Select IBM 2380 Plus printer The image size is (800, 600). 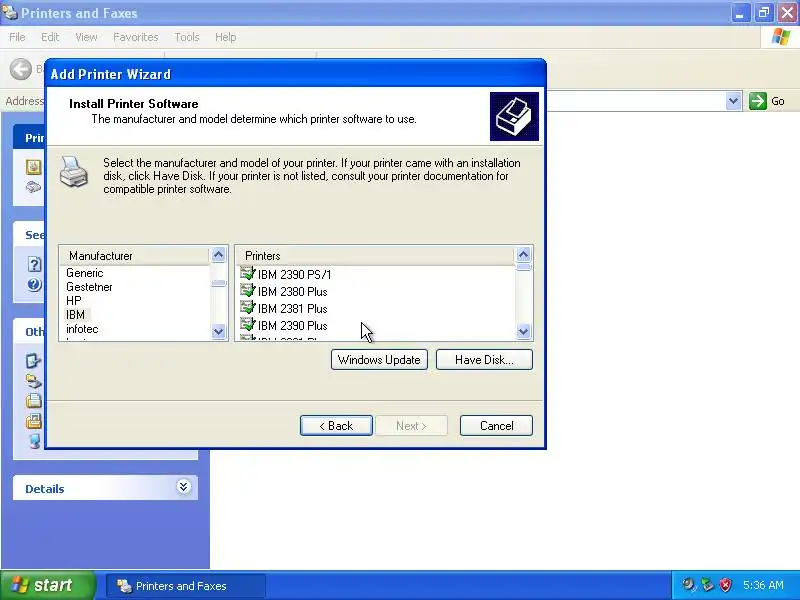292,292
